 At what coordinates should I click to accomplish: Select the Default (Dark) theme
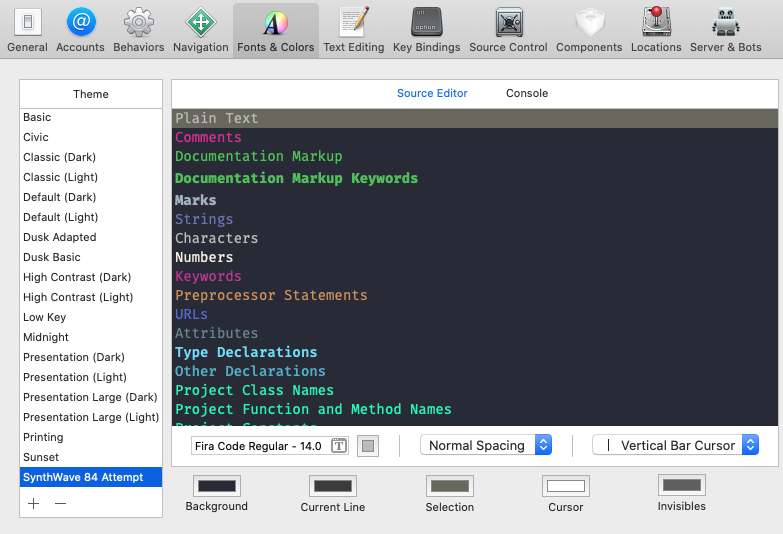[91, 197]
